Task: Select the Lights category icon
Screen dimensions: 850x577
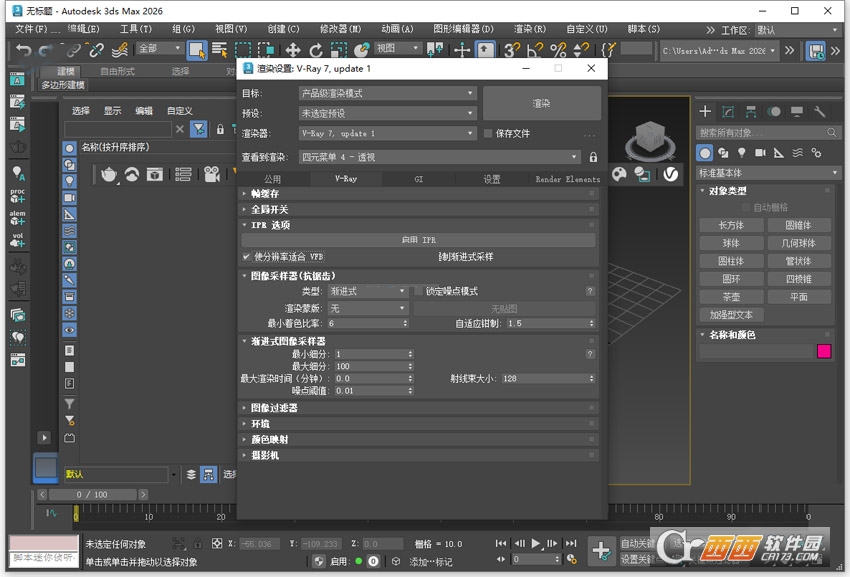Action: tap(742, 153)
